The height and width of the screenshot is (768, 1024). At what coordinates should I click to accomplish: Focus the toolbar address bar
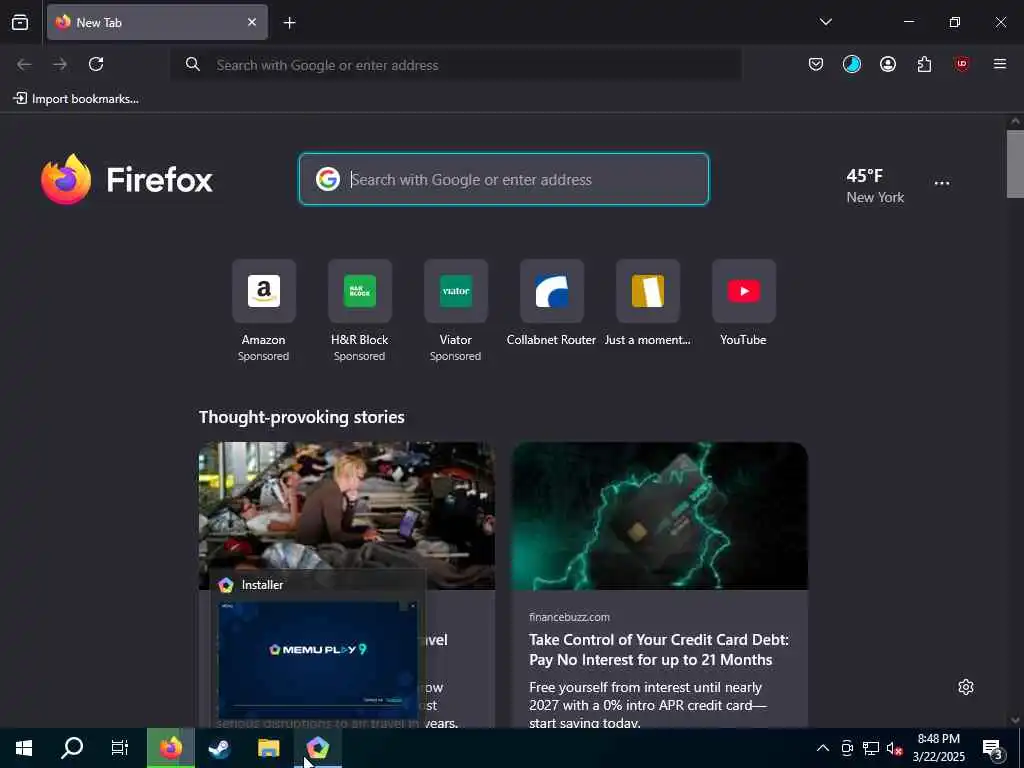(x=456, y=65)
